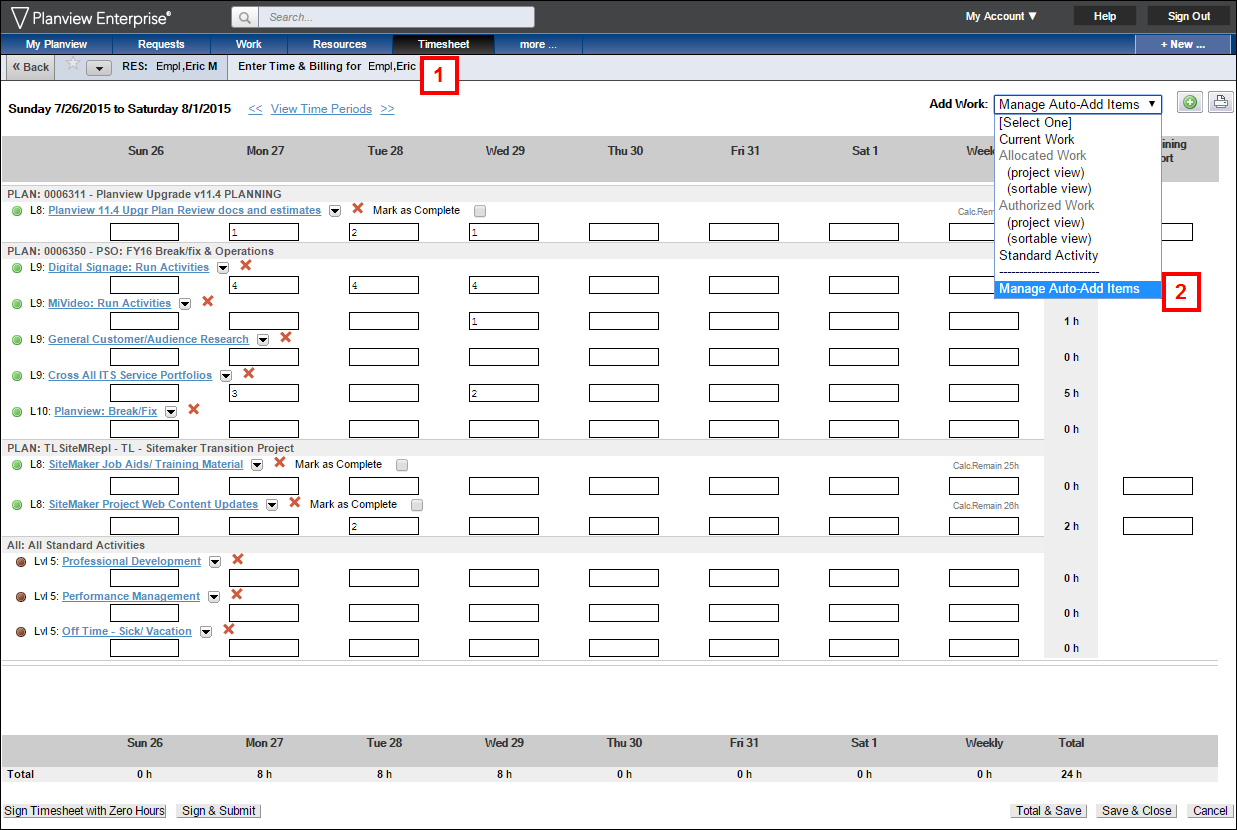Open Digital Signage: Run Activities link

coord(129,267)
